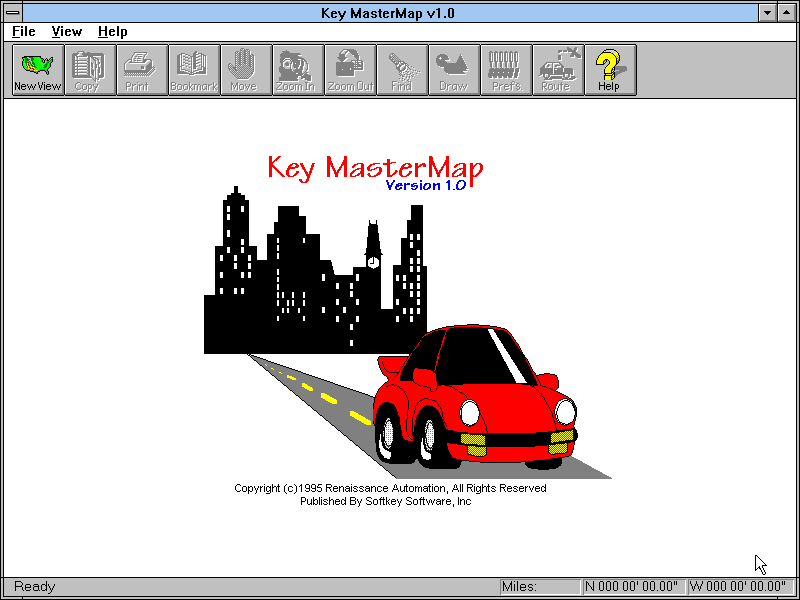This screenshot has width=800, height=600.
Task: Open the window control menu box
Action: (13, 13)
